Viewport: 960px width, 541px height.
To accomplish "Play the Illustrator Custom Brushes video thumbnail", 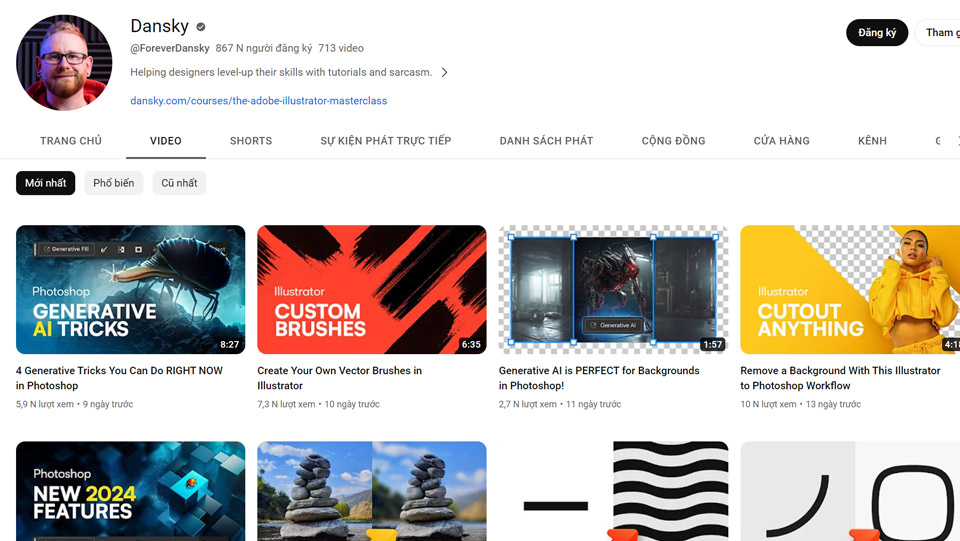I will pos(371,289).
